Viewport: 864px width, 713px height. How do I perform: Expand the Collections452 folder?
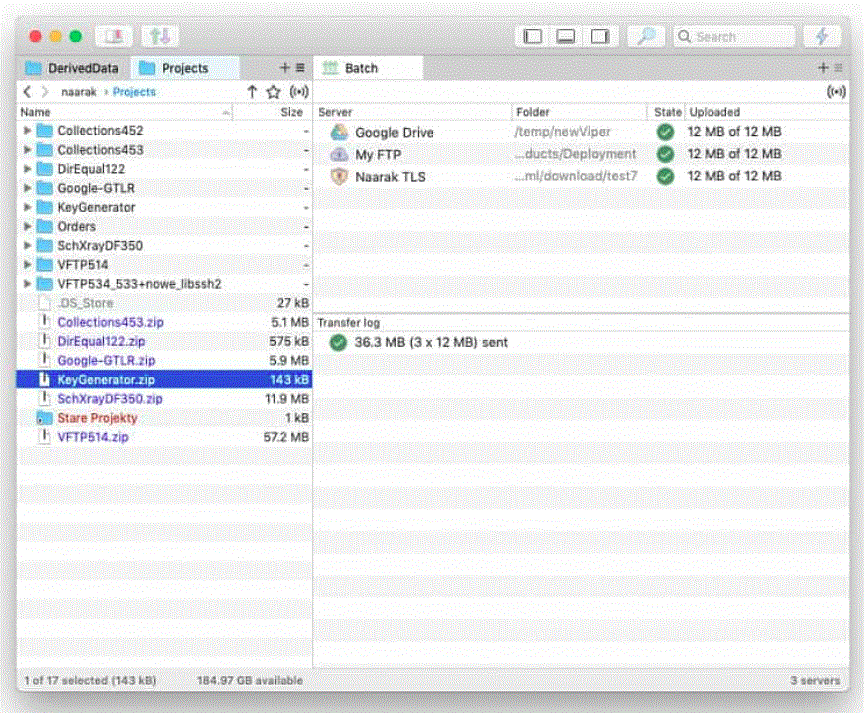pyautogui.click(x=27, y=131)
